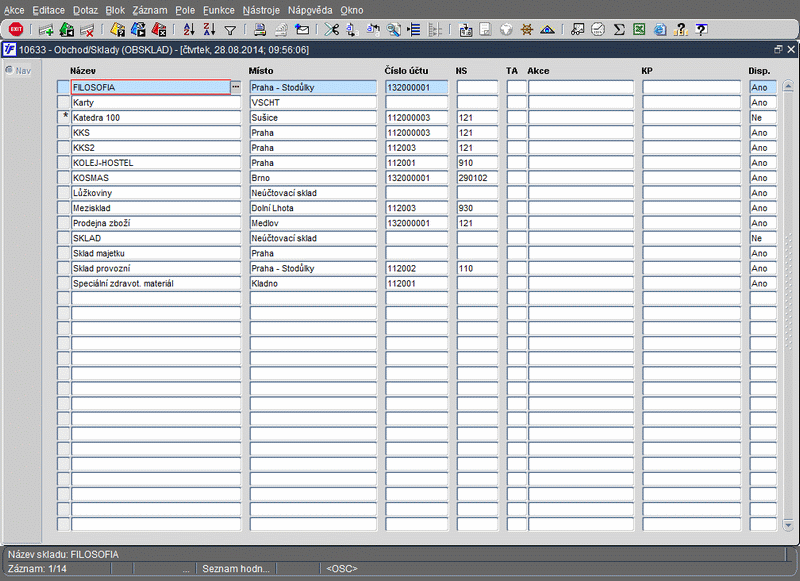Click account 112002 in Sklad provozní row
This screenshot has width=800, height=581.
(x=416, y=268)
